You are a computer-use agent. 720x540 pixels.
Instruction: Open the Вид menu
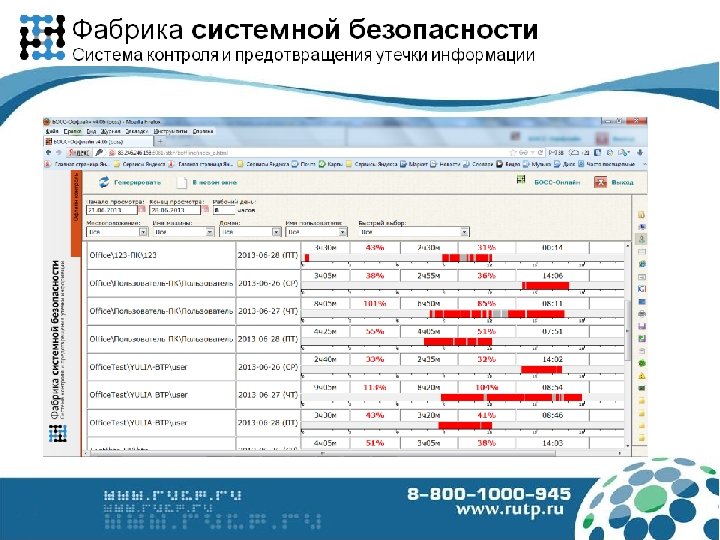(91, 131)
